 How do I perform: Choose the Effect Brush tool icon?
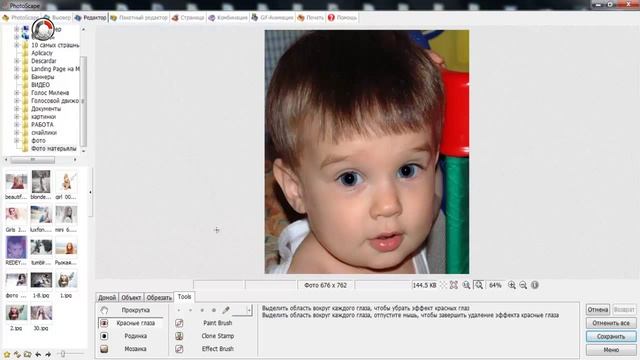179,349
